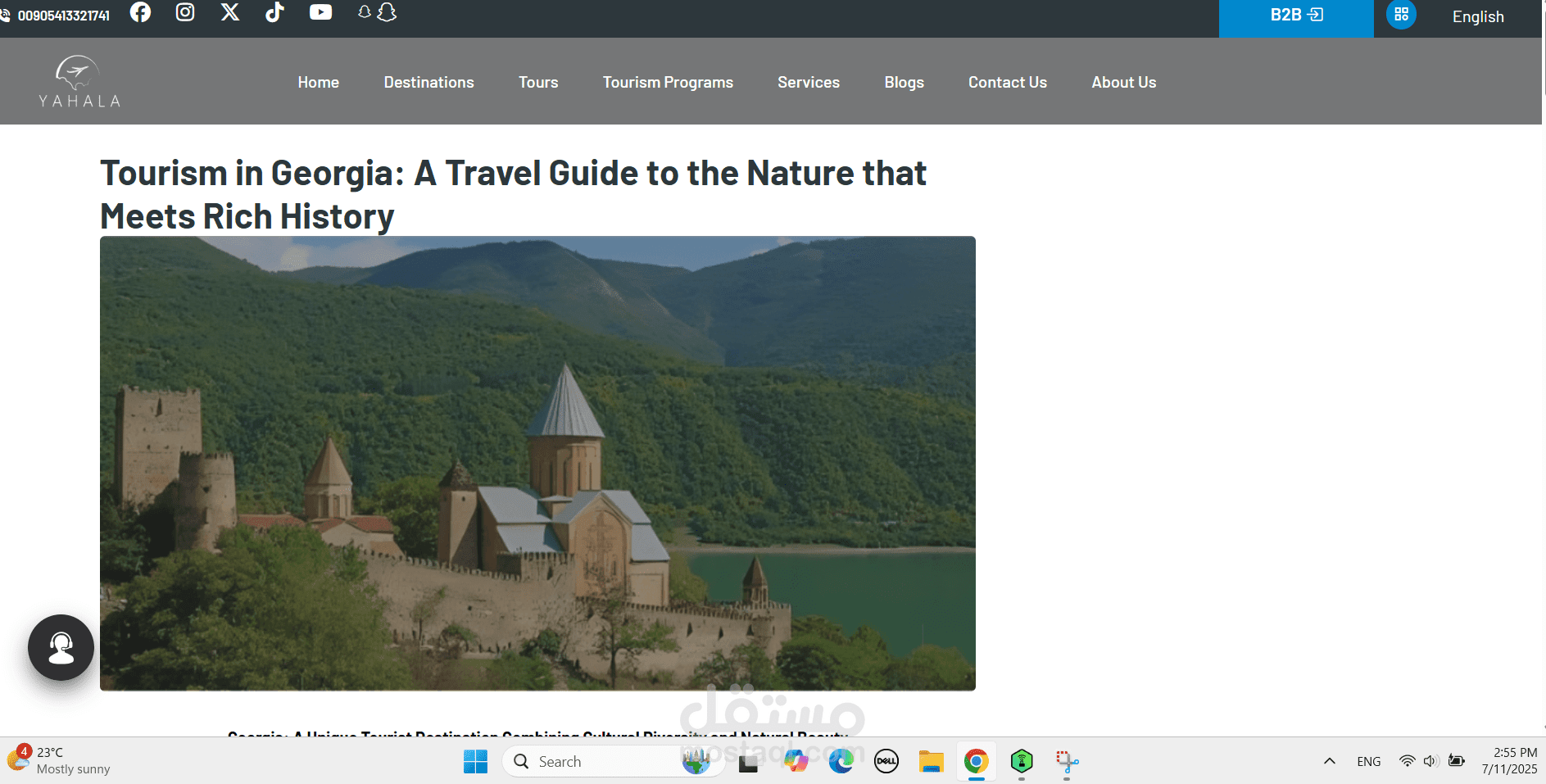Open the Dell app on taskbar
The height and width of the screenshot is (784, 1546).
click(886, 762)
